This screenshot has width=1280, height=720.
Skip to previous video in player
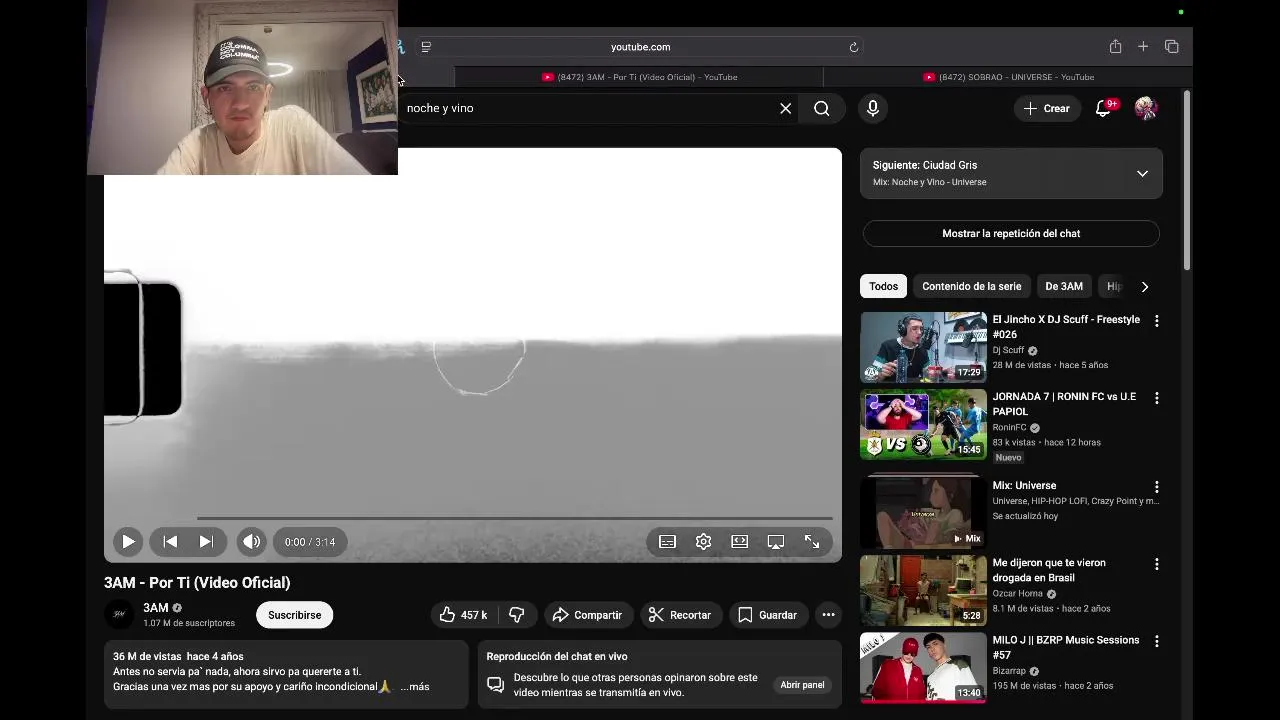tap(170, 541)
